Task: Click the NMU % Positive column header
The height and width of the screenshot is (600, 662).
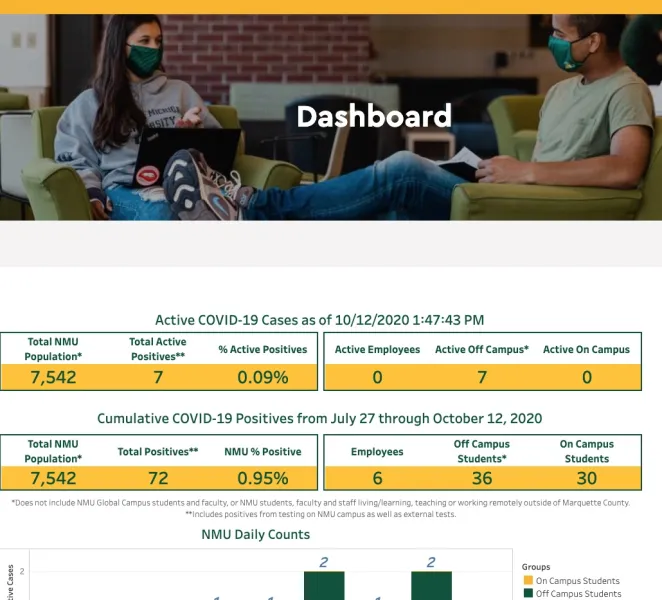Action: point(263,452)
